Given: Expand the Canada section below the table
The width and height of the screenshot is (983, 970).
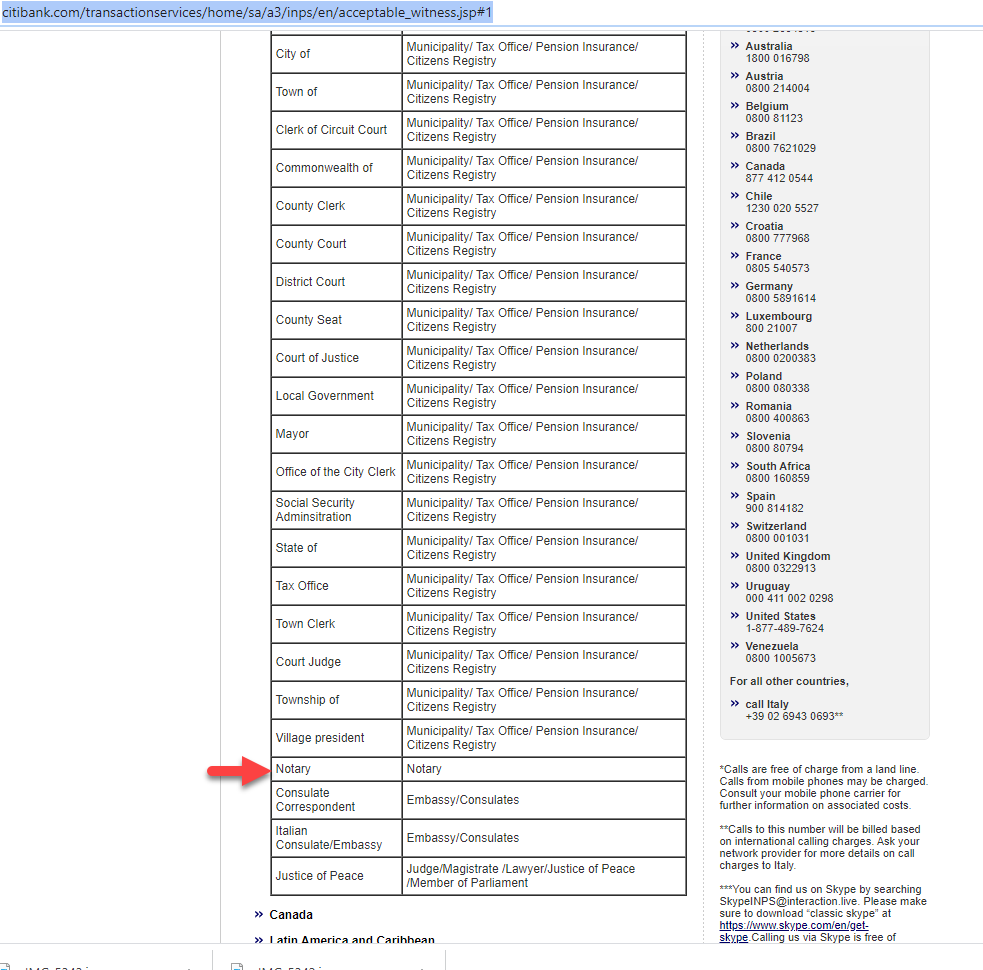Looking at the screenshot, I should click(290, 915).
